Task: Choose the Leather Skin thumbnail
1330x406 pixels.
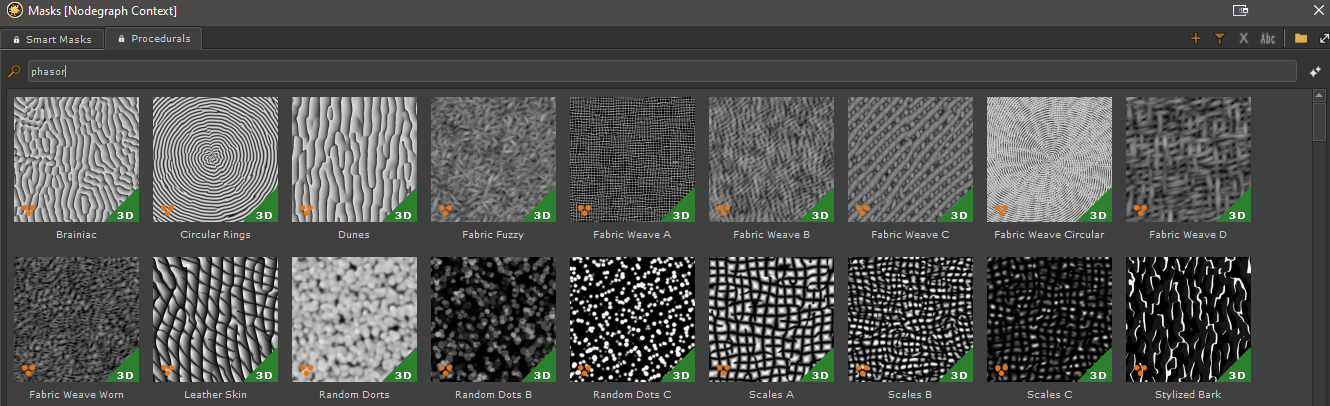Action: (x=215, y=319)
